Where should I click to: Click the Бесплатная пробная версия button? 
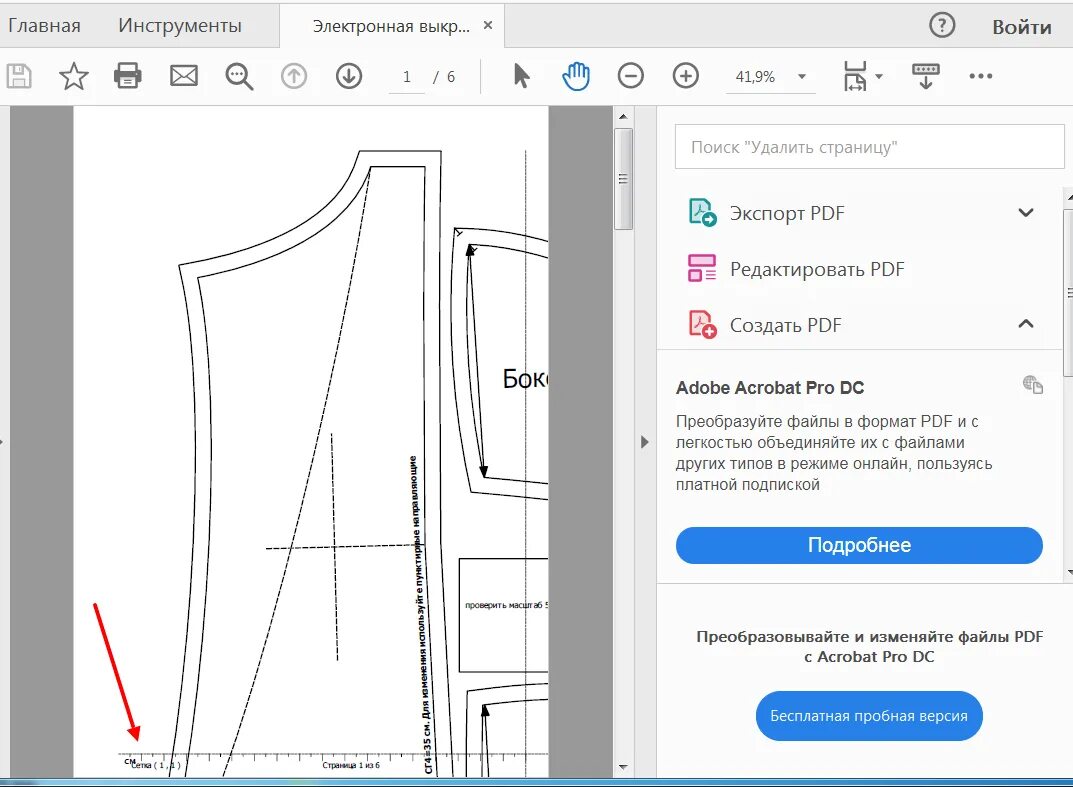(869, 716)
